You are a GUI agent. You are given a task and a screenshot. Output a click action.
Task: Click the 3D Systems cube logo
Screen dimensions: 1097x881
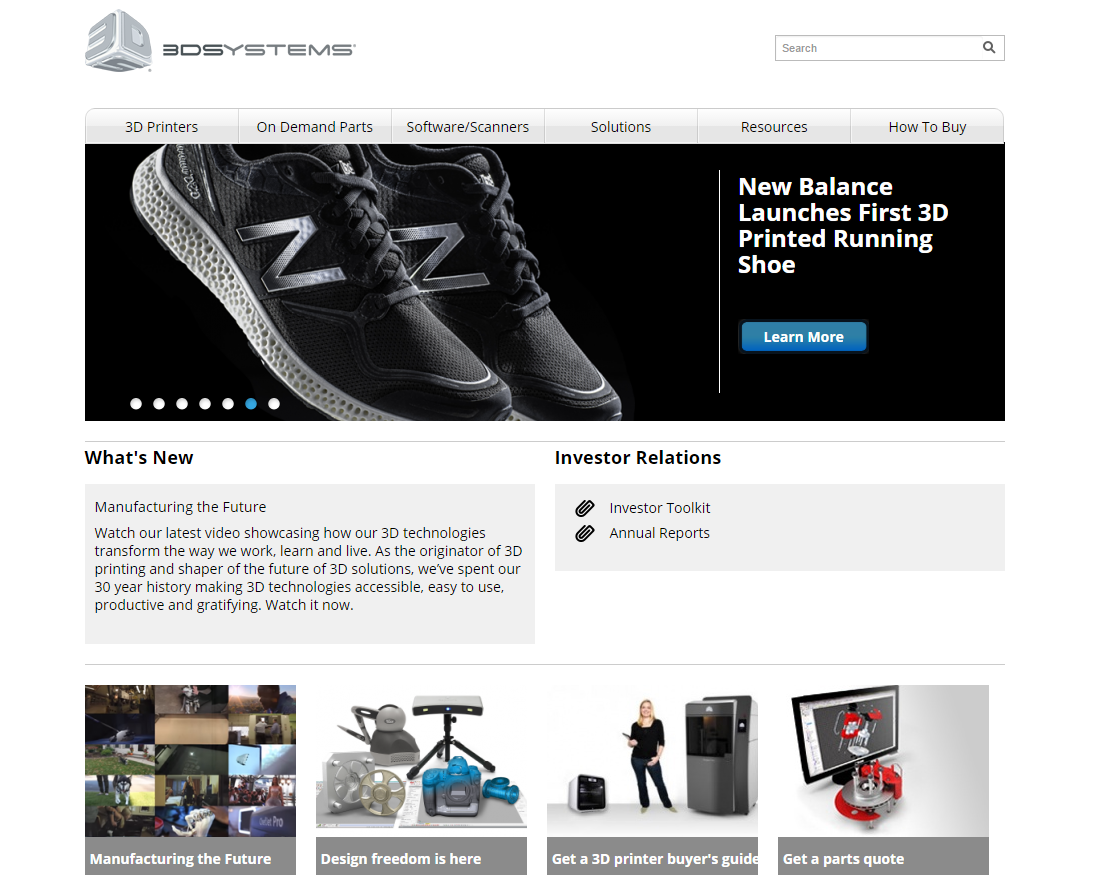click(x=119, y=41)
